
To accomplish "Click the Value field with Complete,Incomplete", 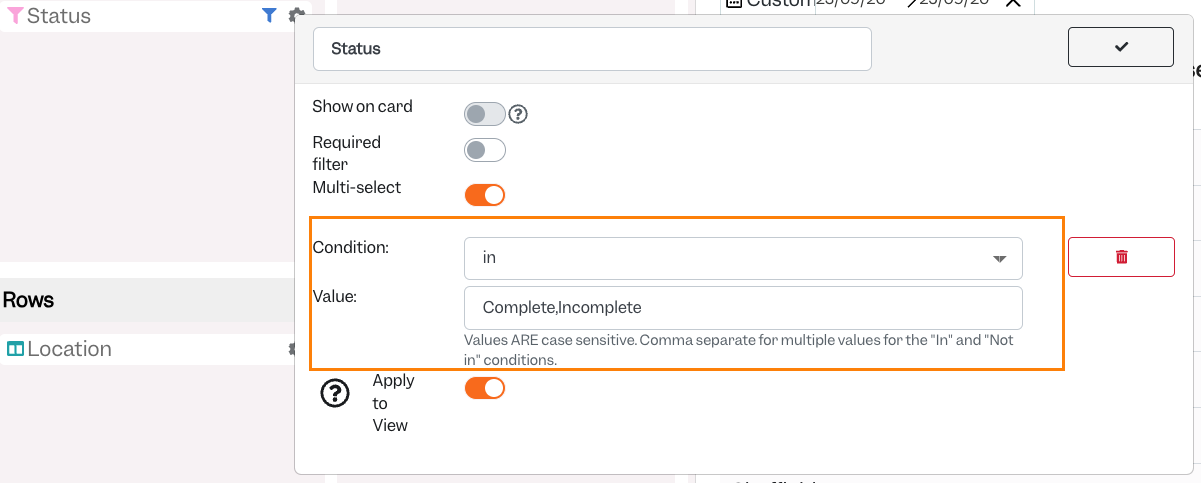I will pos(743,307).
